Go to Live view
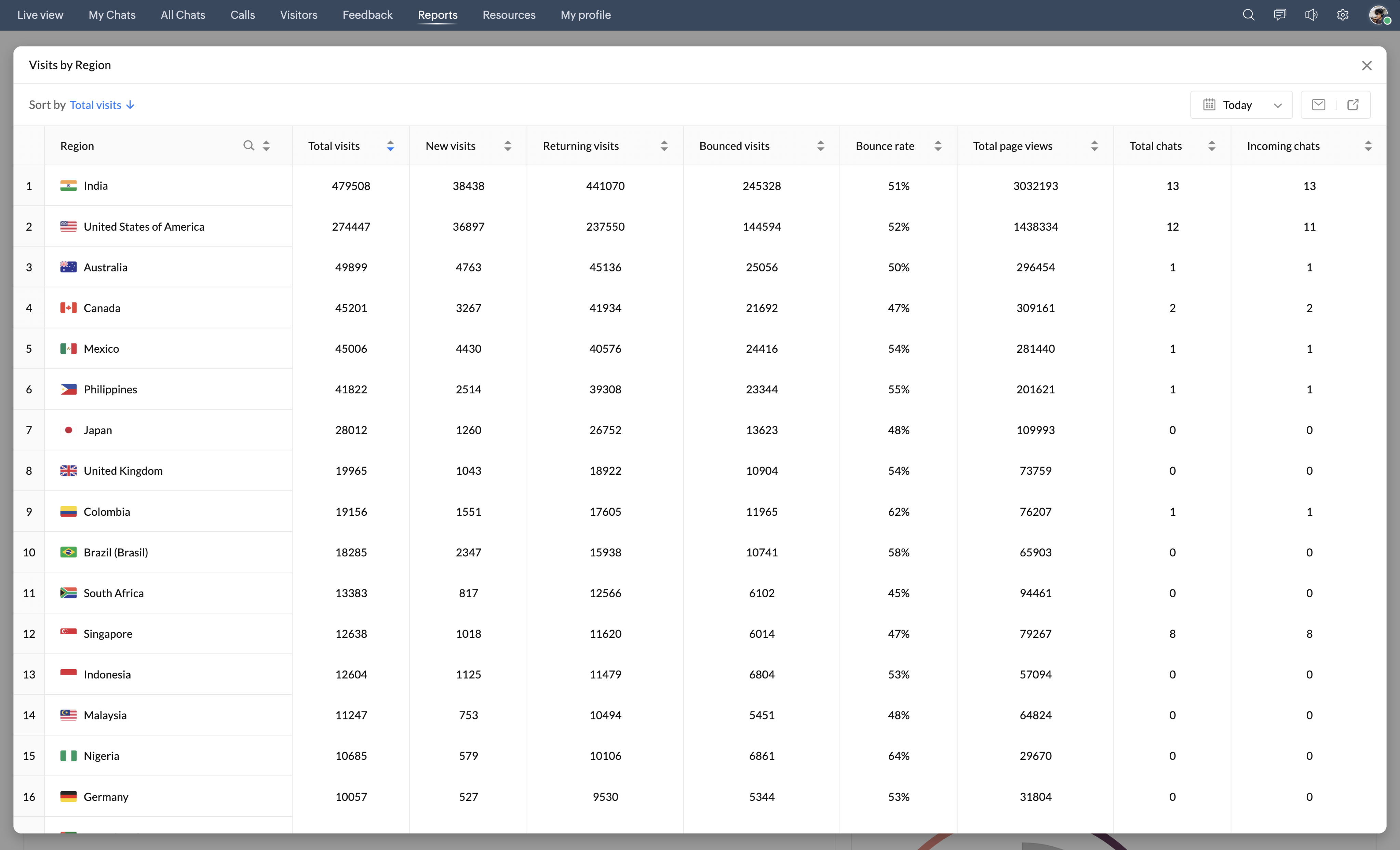This screenshot has height=850, width=1400. [x=40, y=15]
